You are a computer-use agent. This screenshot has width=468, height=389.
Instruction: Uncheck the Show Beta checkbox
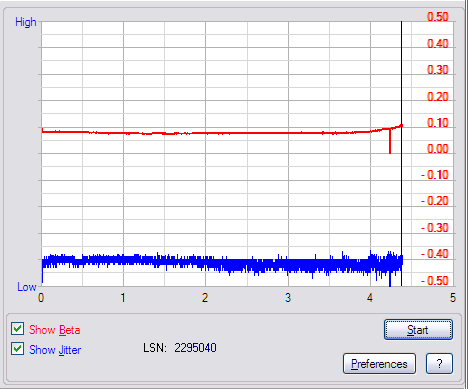point(17,329)
